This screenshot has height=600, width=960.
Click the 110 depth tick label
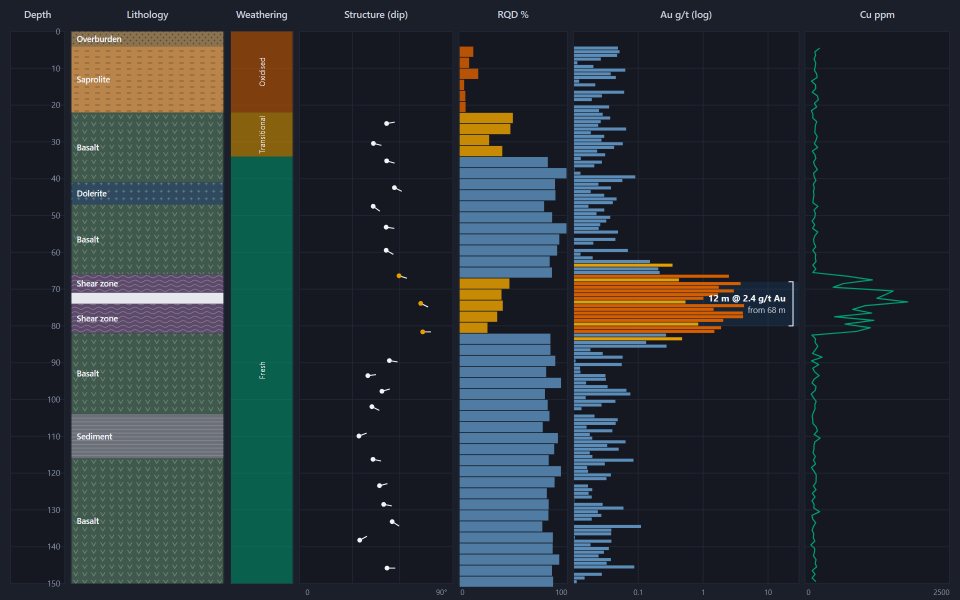point(54,437)
